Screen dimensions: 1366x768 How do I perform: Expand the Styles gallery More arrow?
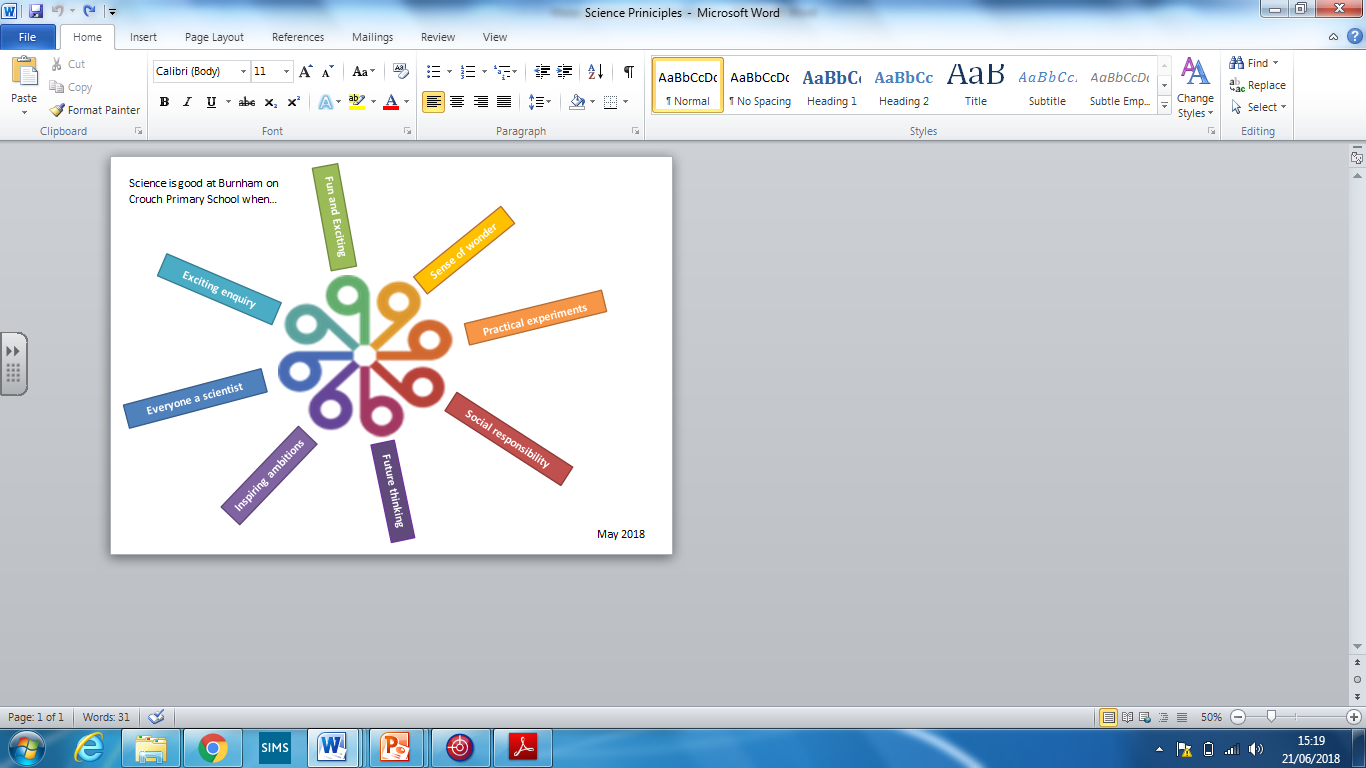[x=1164, y=104]
